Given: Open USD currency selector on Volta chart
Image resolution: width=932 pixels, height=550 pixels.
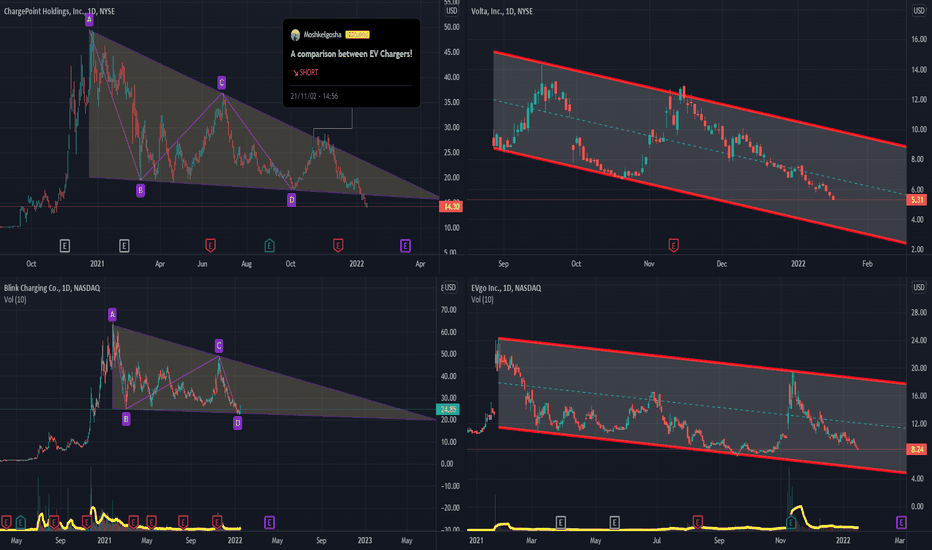Looking at the screenshot, I should click(x=920, y=11).
